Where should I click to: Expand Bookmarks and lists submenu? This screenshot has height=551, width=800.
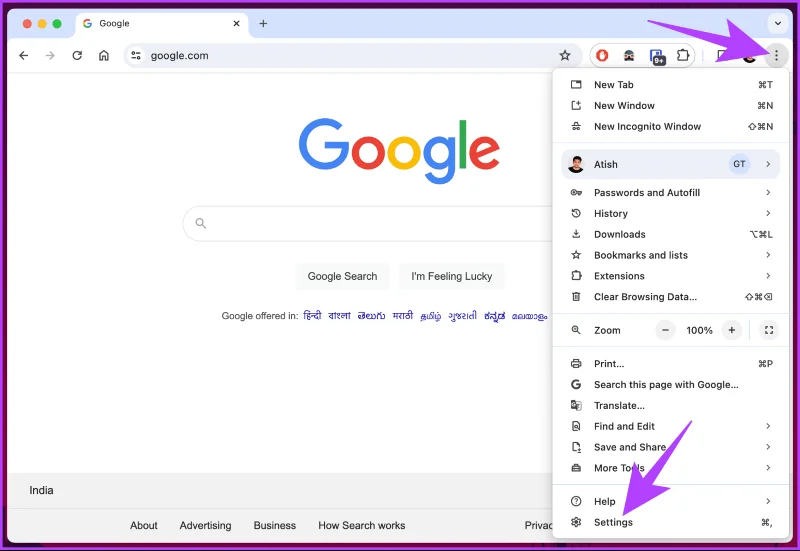[671, 255]
